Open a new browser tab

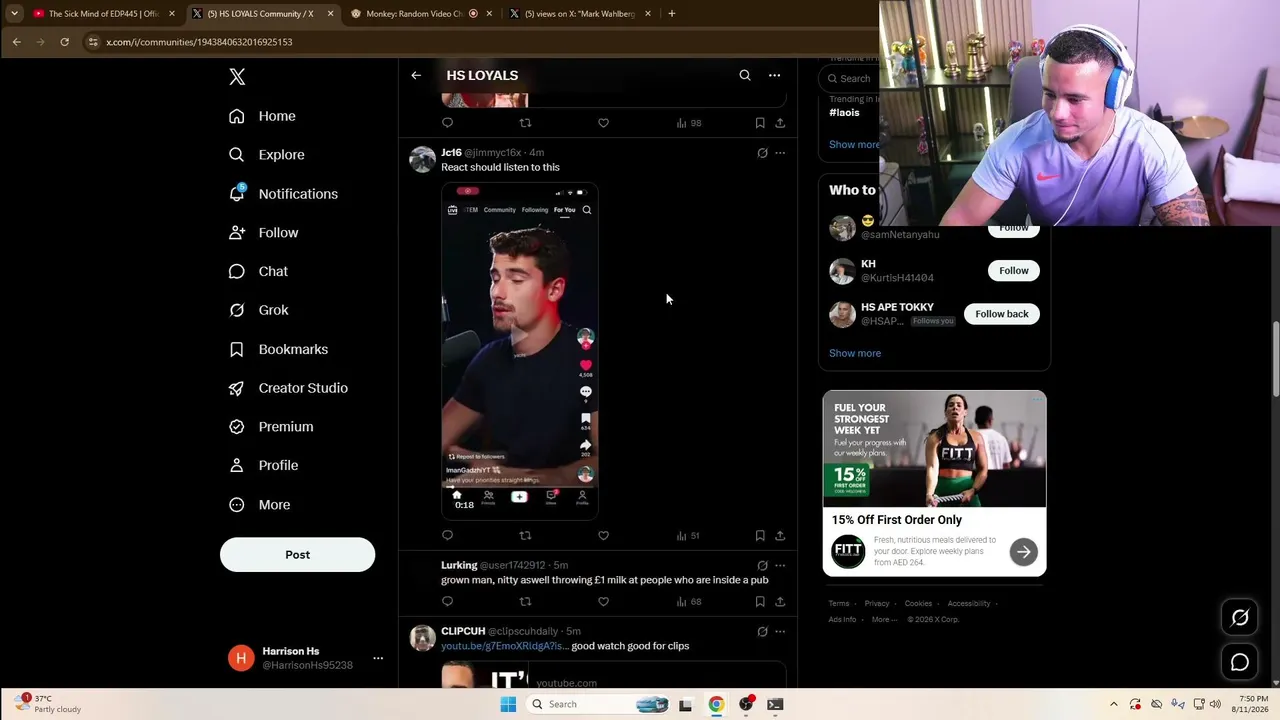(672, 14)
